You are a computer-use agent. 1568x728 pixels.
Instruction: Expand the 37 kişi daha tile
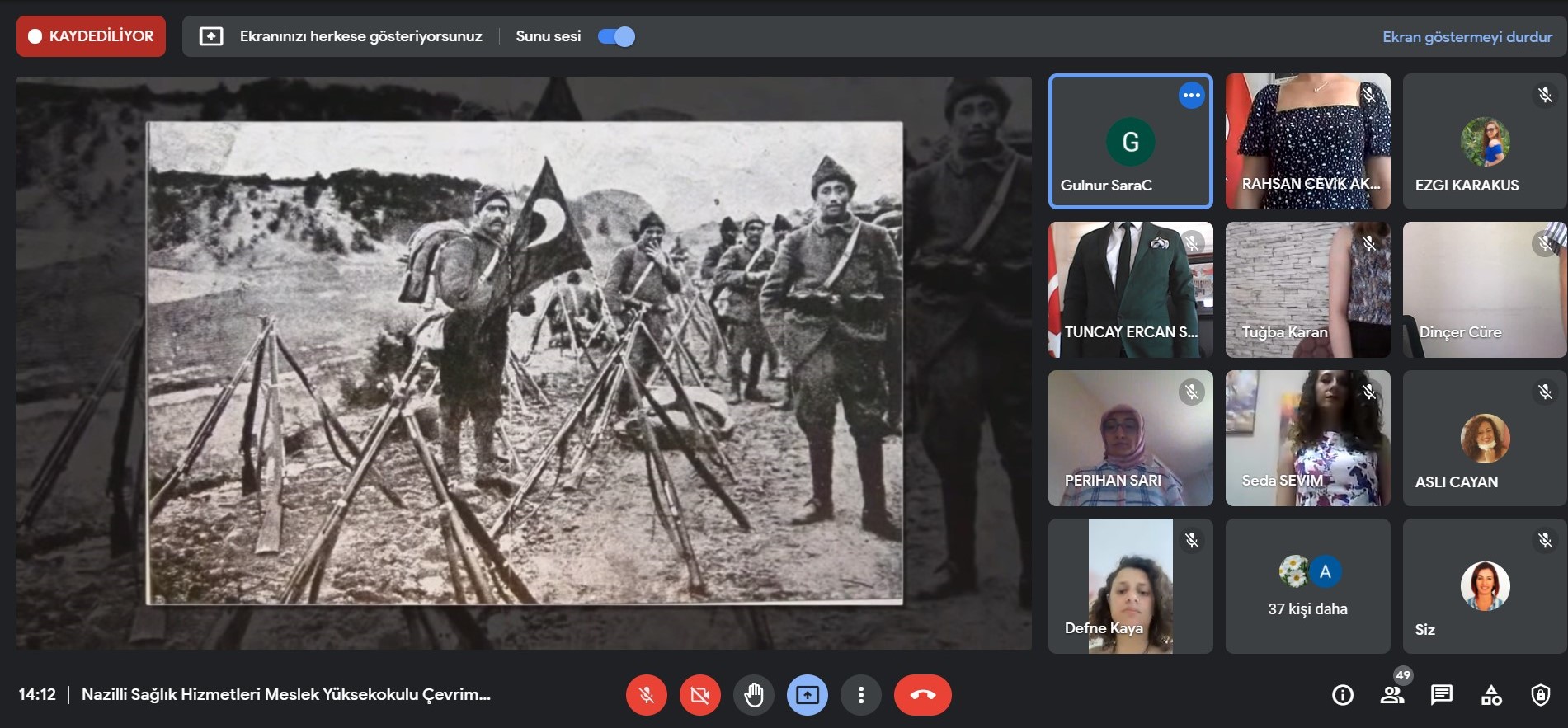tap(1307, 586)
